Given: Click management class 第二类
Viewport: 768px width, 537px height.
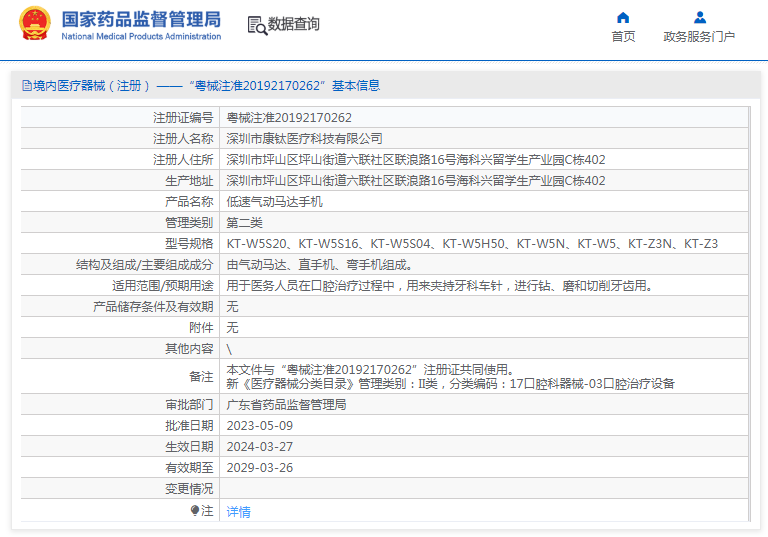Looking at the screenshot, I should pyautogui.click(x=244, y=223).
